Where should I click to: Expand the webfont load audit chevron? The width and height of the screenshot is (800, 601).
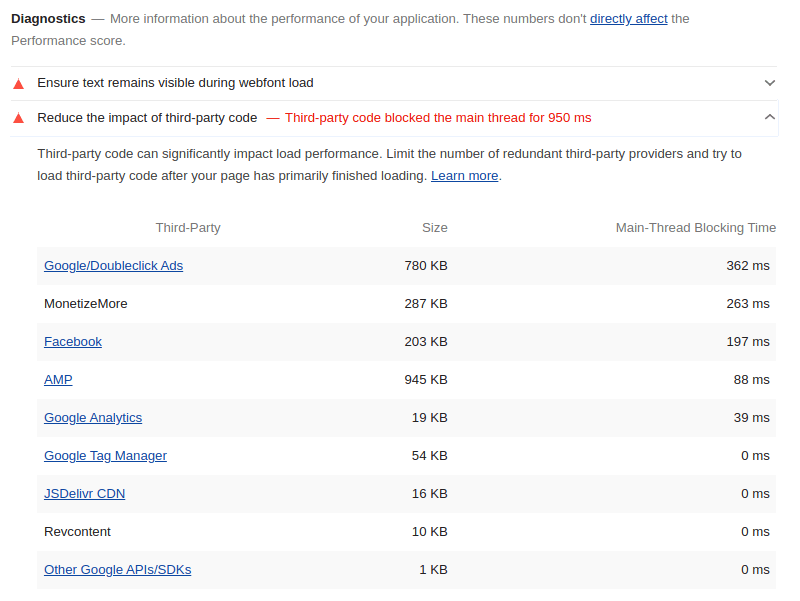coord(769,83)
